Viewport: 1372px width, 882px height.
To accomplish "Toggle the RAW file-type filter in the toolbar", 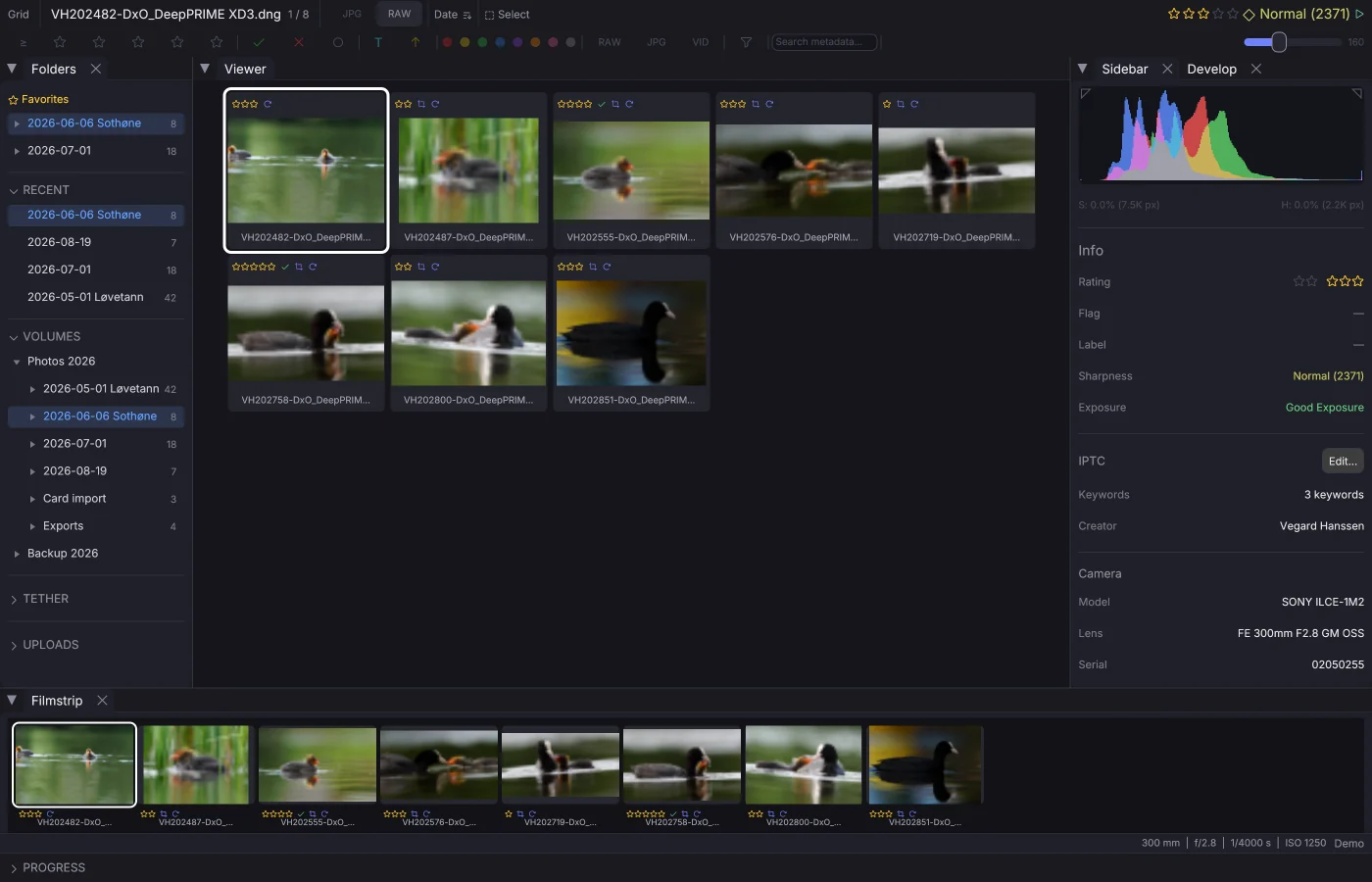I will click(x=610, y=42).
